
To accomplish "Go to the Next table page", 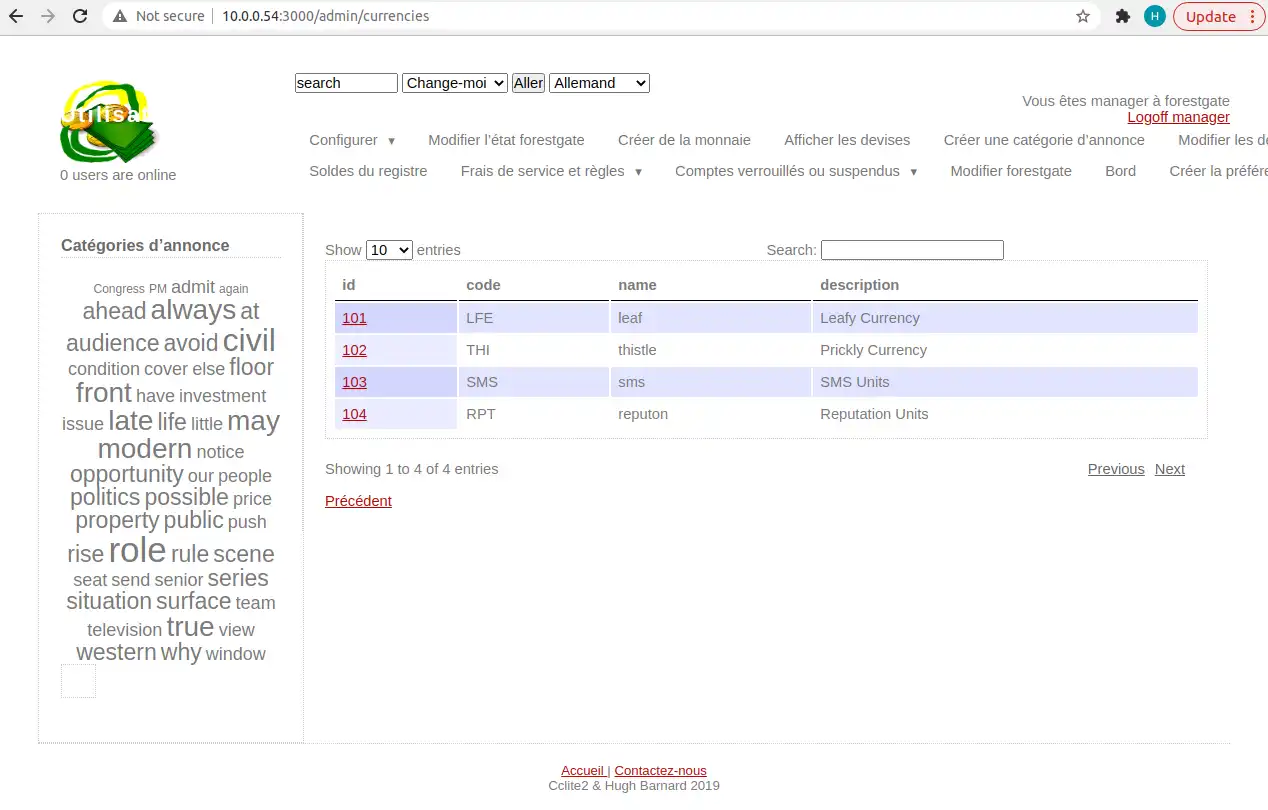I will click(x=1169, y=469).
